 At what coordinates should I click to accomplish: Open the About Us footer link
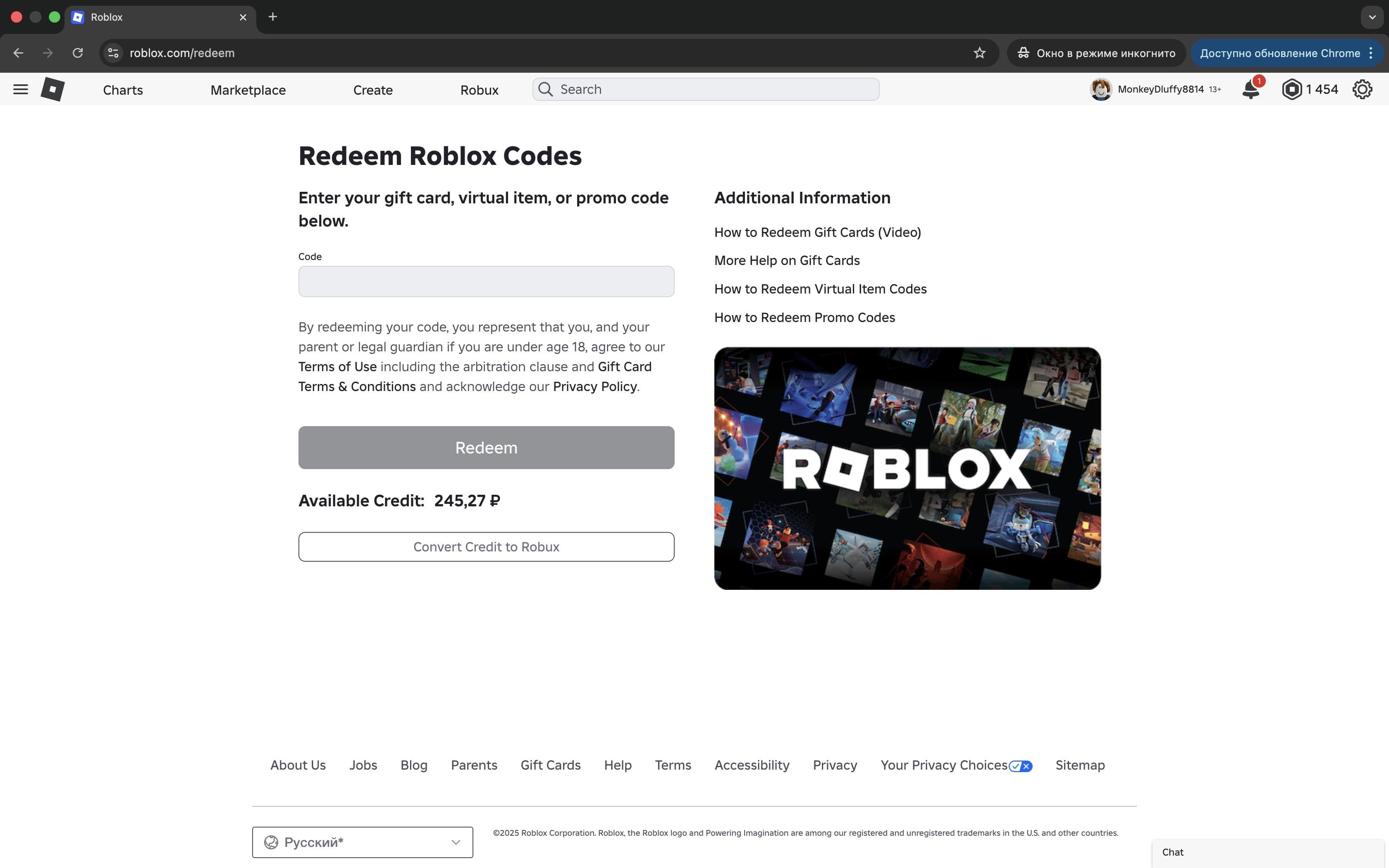click(298, 765)
